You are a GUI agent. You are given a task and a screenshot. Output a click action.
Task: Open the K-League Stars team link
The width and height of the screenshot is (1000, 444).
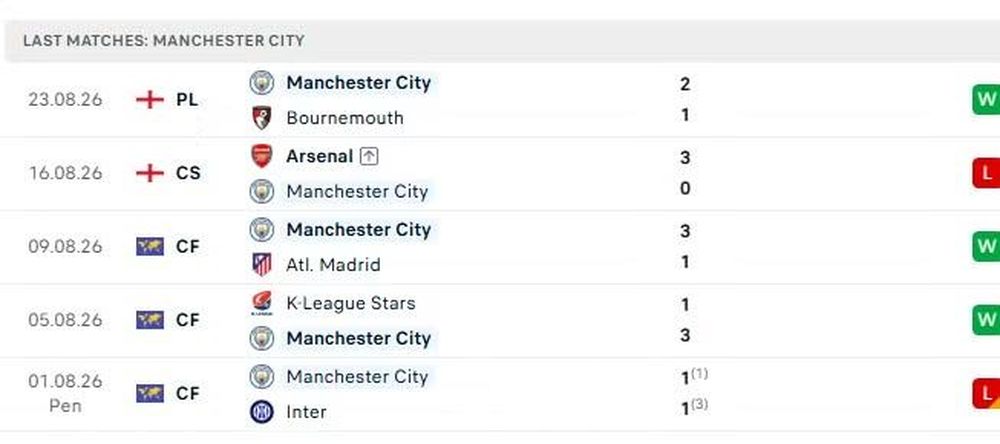[351, 303]
